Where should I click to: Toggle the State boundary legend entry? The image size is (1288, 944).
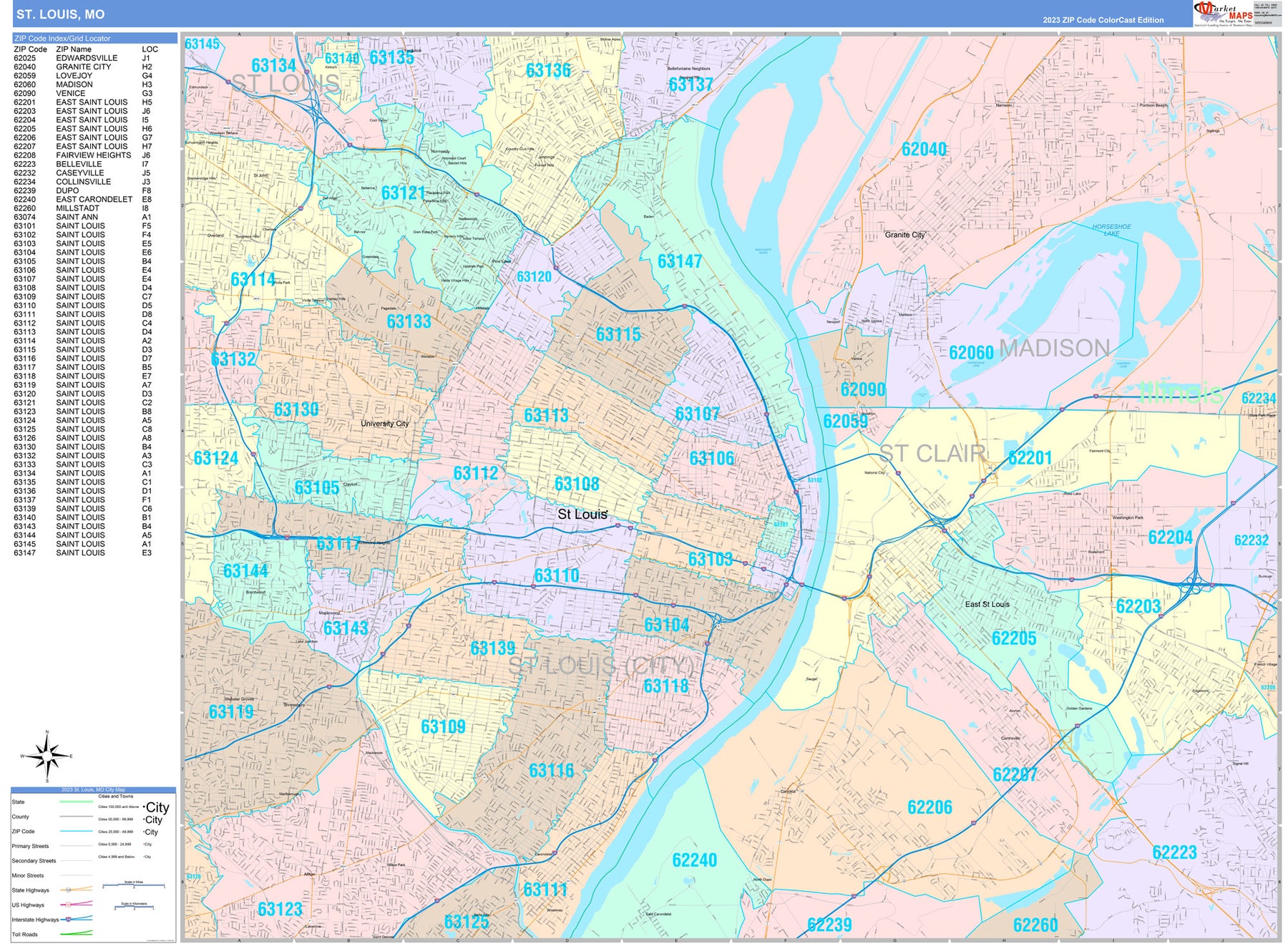click(x=77, y=802)
